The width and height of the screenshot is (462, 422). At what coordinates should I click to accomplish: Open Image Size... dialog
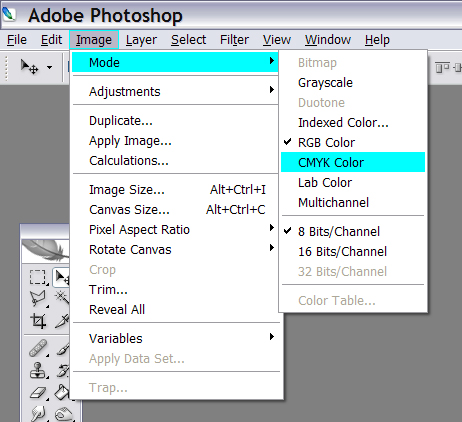[x=175, y=189]
